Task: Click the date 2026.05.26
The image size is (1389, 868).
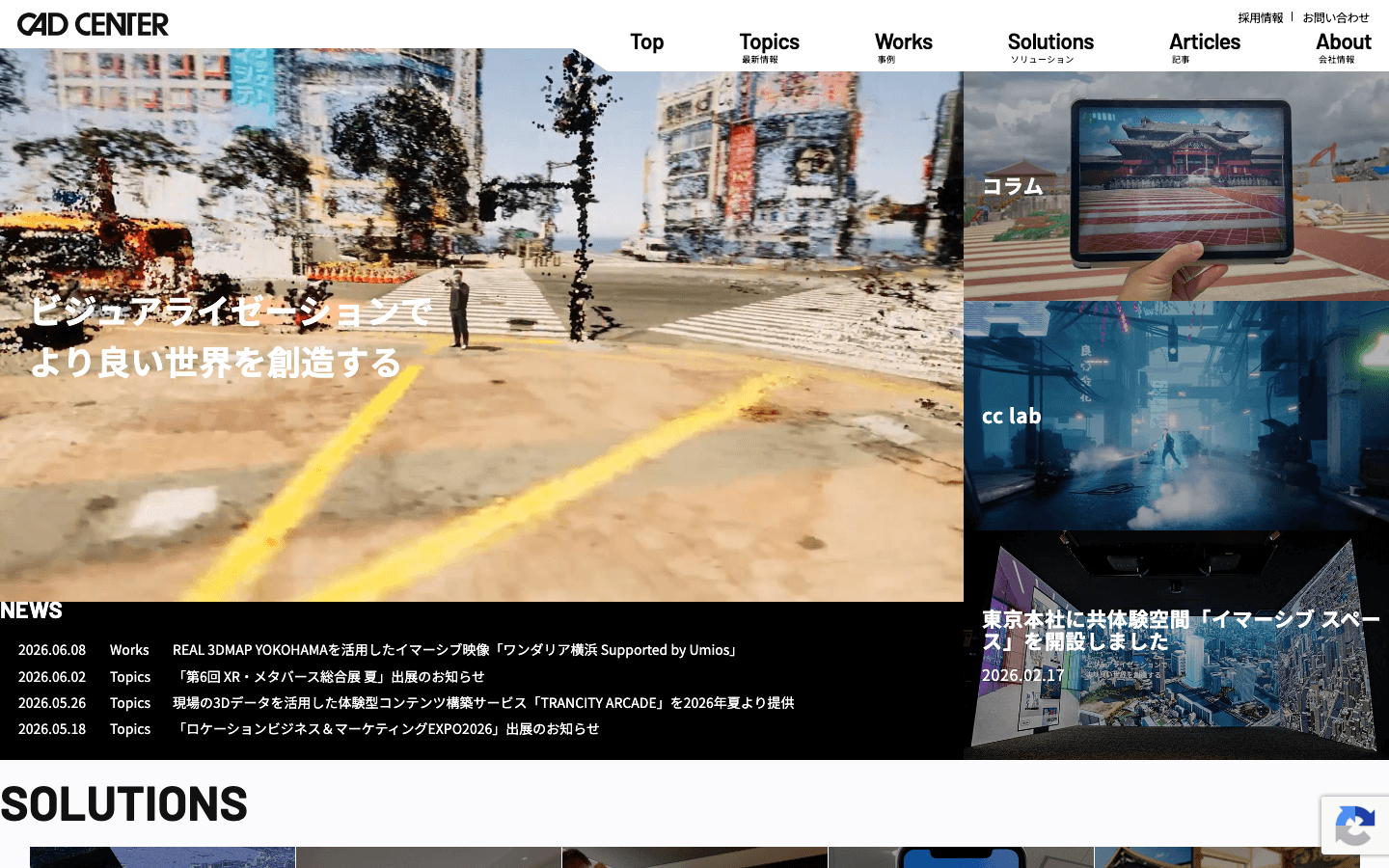Action: tap(52, 703)
